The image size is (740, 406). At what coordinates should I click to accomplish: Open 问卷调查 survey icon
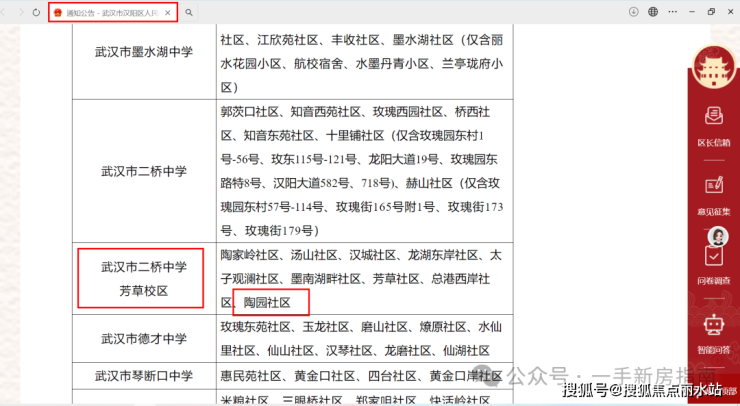click(x=714, y=256)
